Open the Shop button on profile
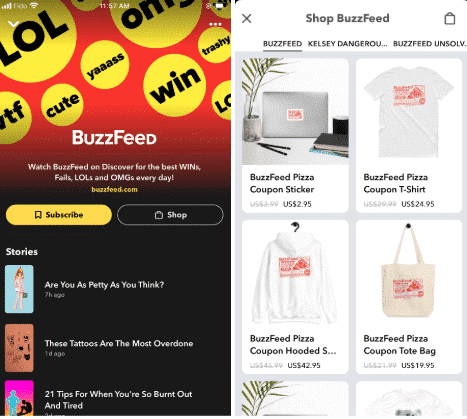 pos(170,215)
